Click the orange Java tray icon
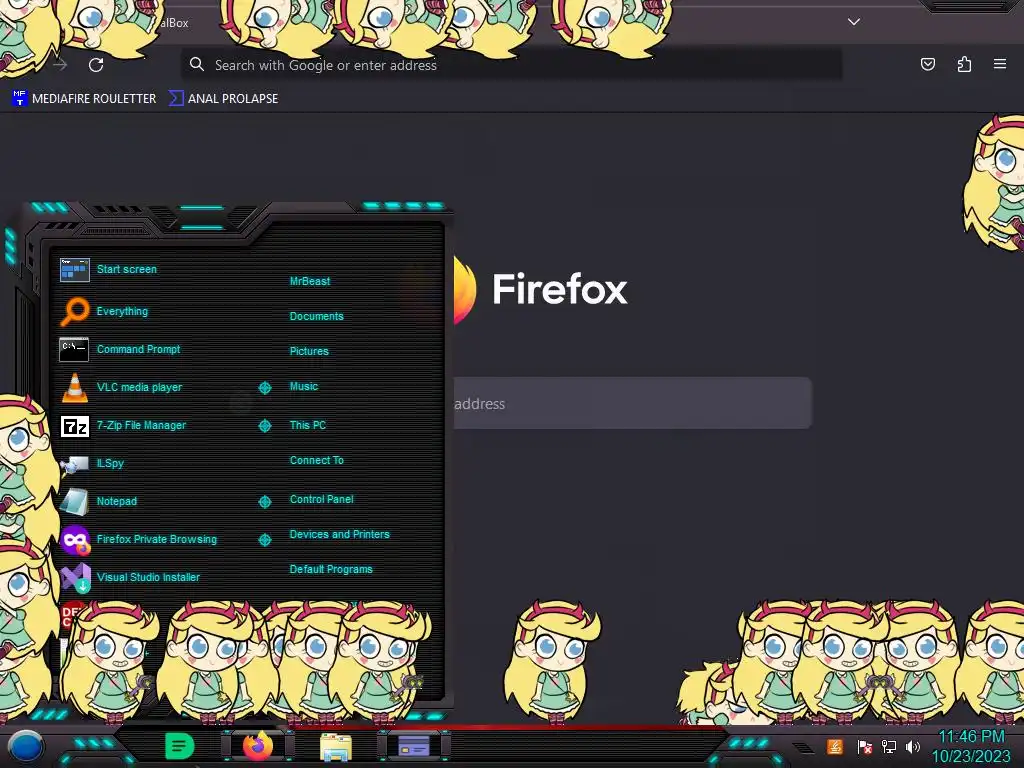The height and width of the screenshot is (768, 1024). point(835,746)
